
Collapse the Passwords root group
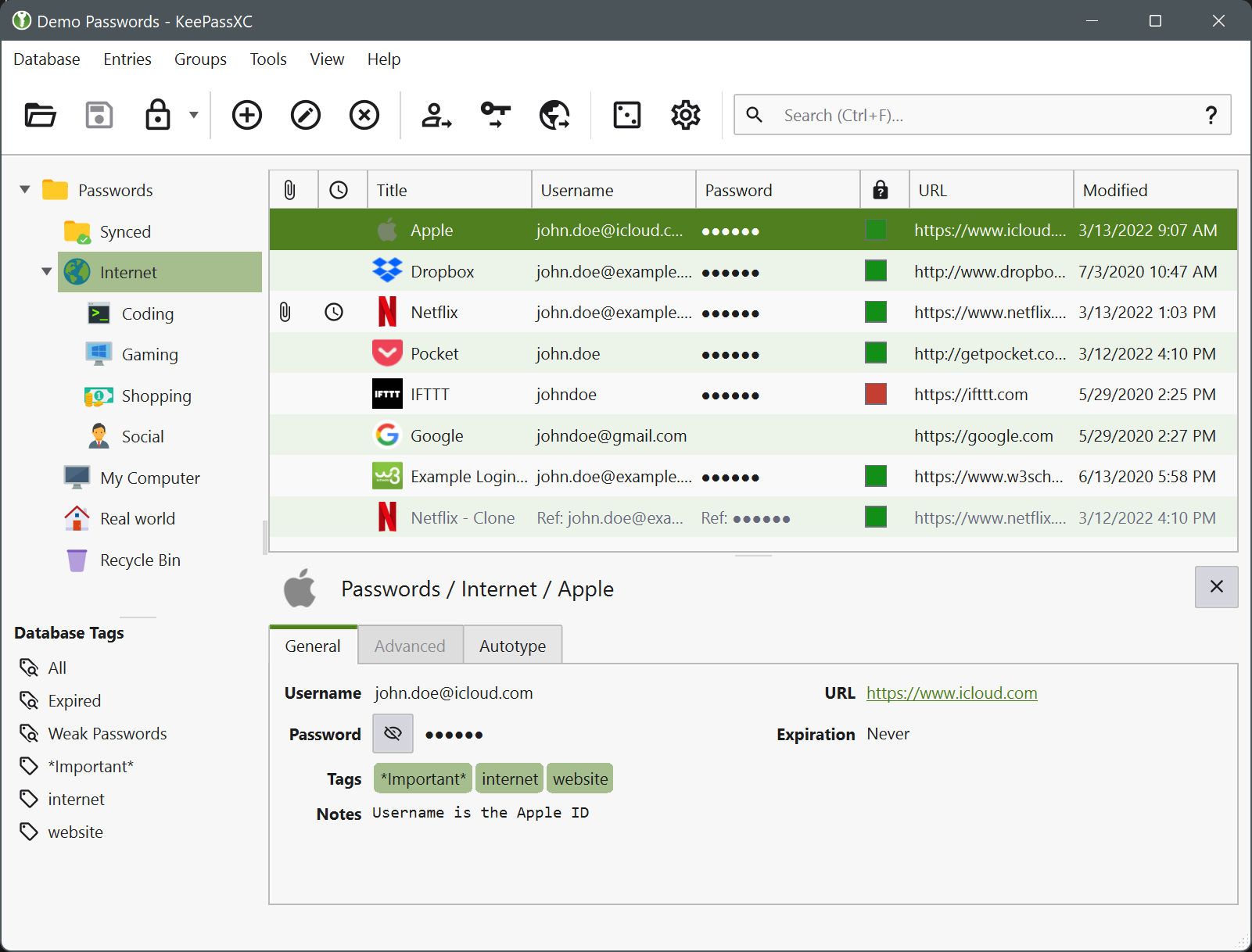click(x=24, y=189)
